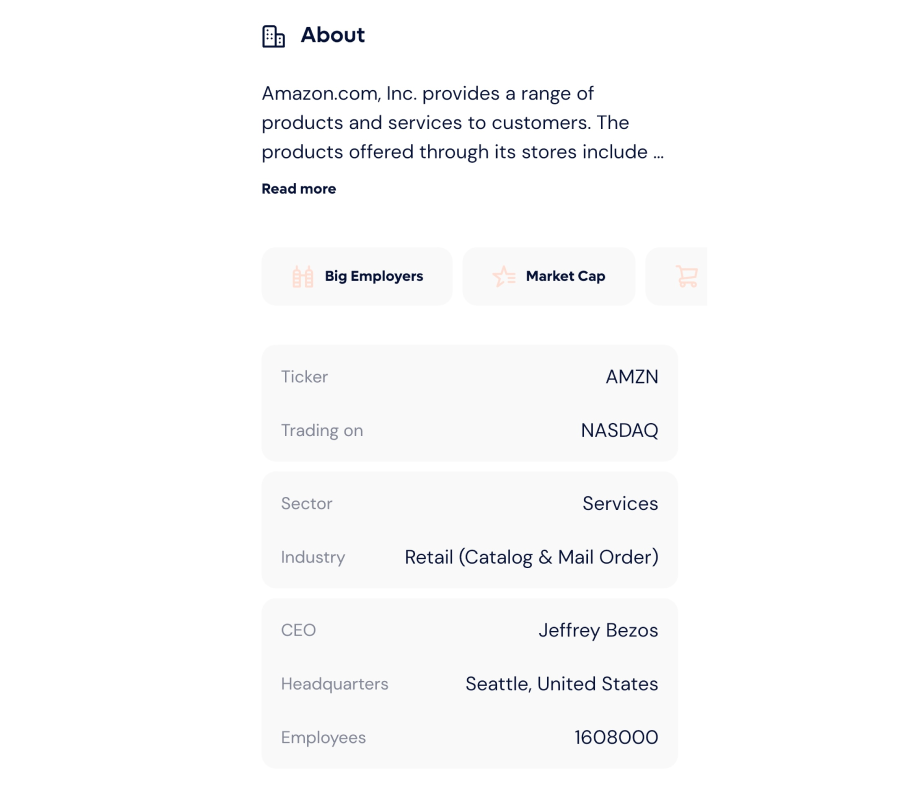This screenshot has height=787, width=901.
Task: Click the AMZN ticker value
Action: pos(632,377)
